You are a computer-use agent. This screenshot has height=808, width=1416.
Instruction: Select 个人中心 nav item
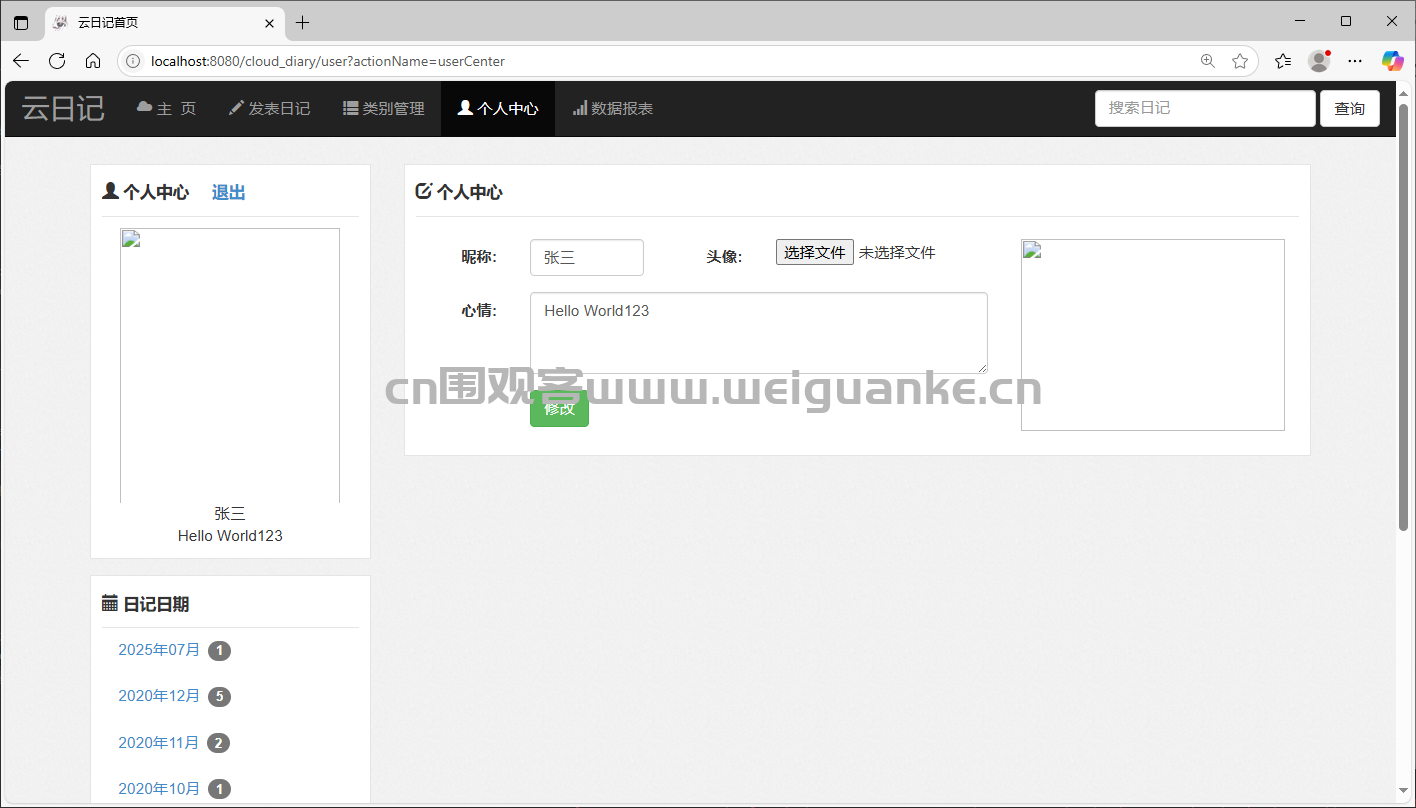(x=498, y=108)
